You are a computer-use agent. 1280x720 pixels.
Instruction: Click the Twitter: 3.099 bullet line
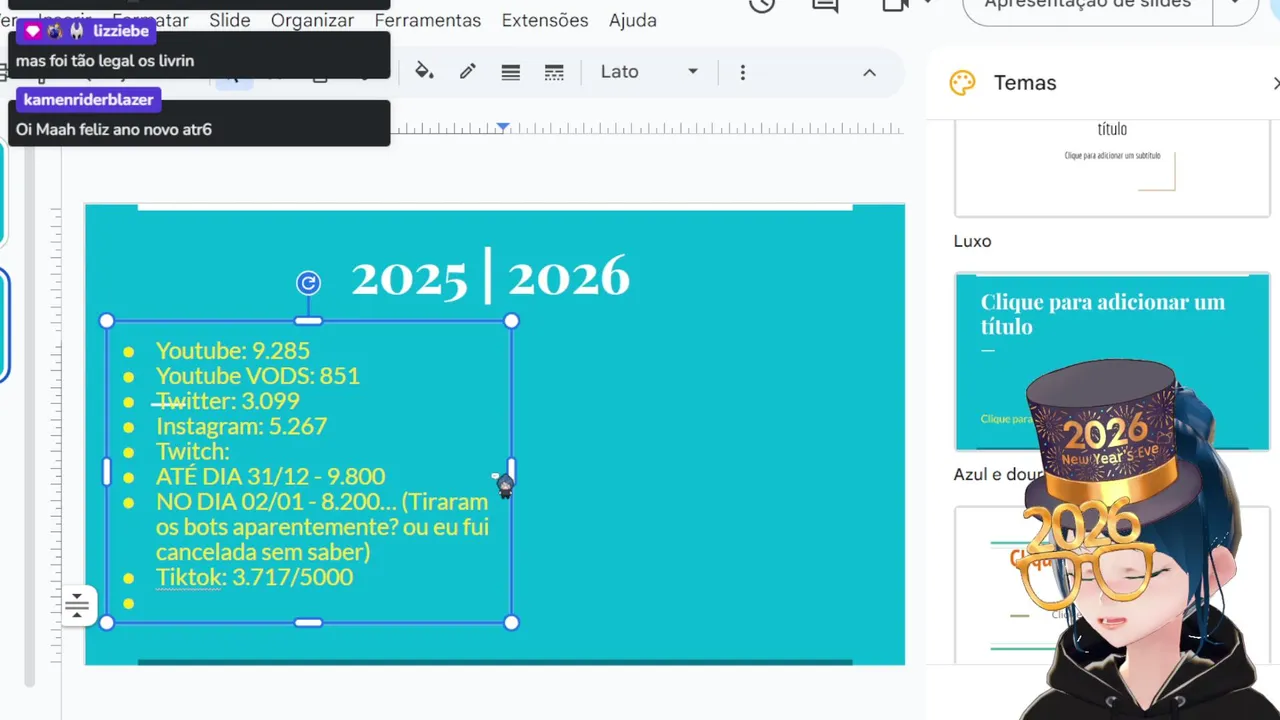click(227, 401)
